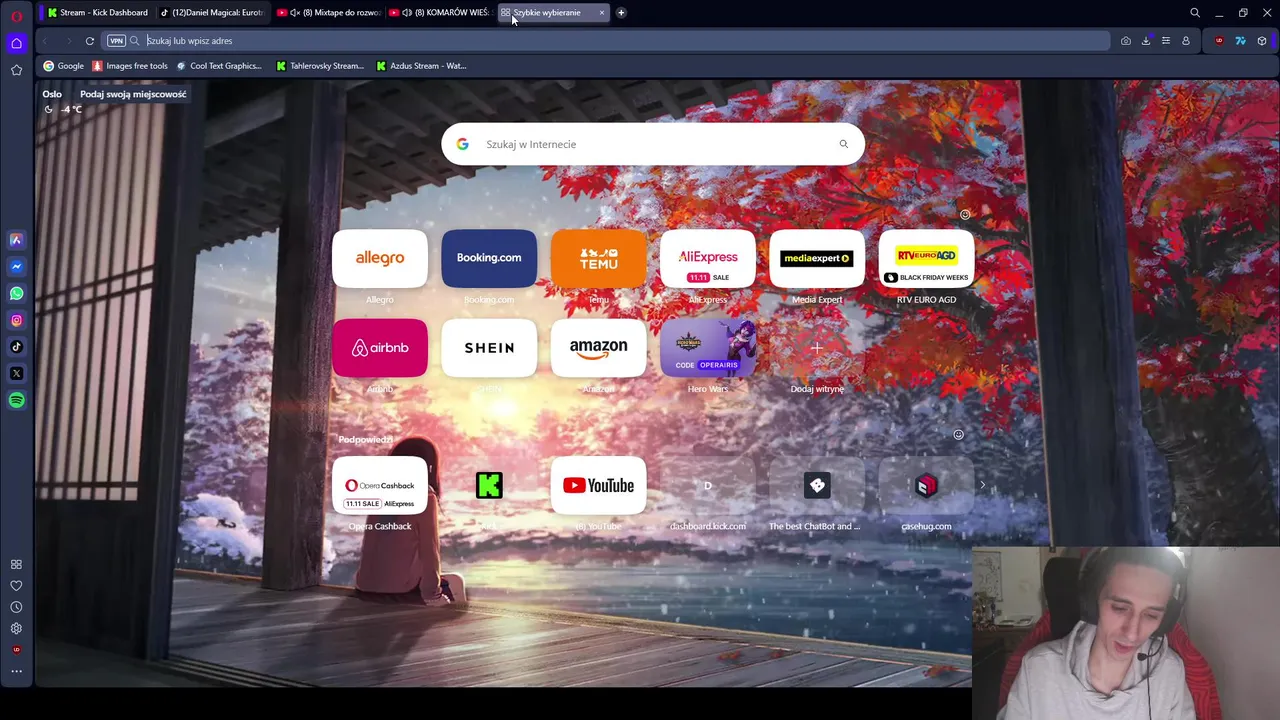The image size is (1280, 720).
Task: Open the Airbnb speed dial tile
Action: [x=380, y=348]
